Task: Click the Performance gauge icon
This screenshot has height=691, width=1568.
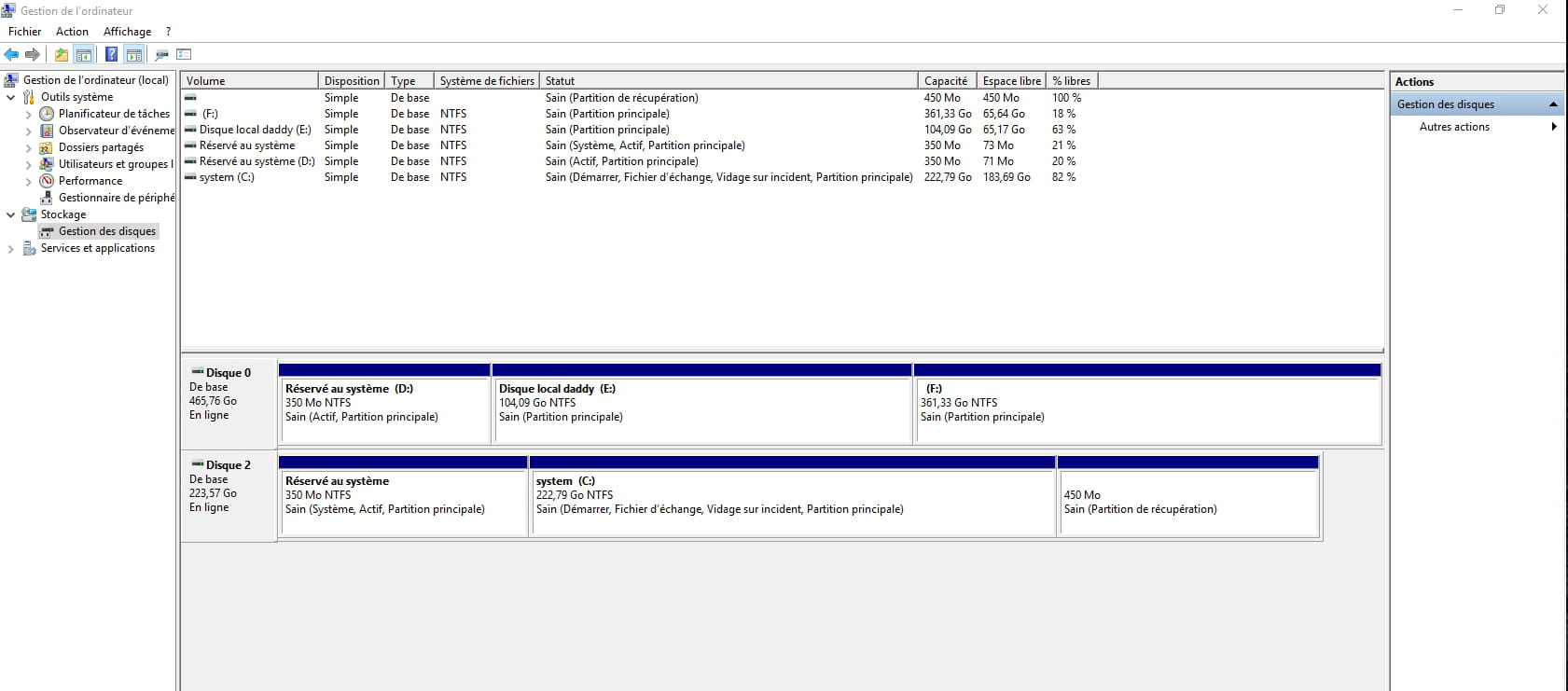Action: (47, 181)
